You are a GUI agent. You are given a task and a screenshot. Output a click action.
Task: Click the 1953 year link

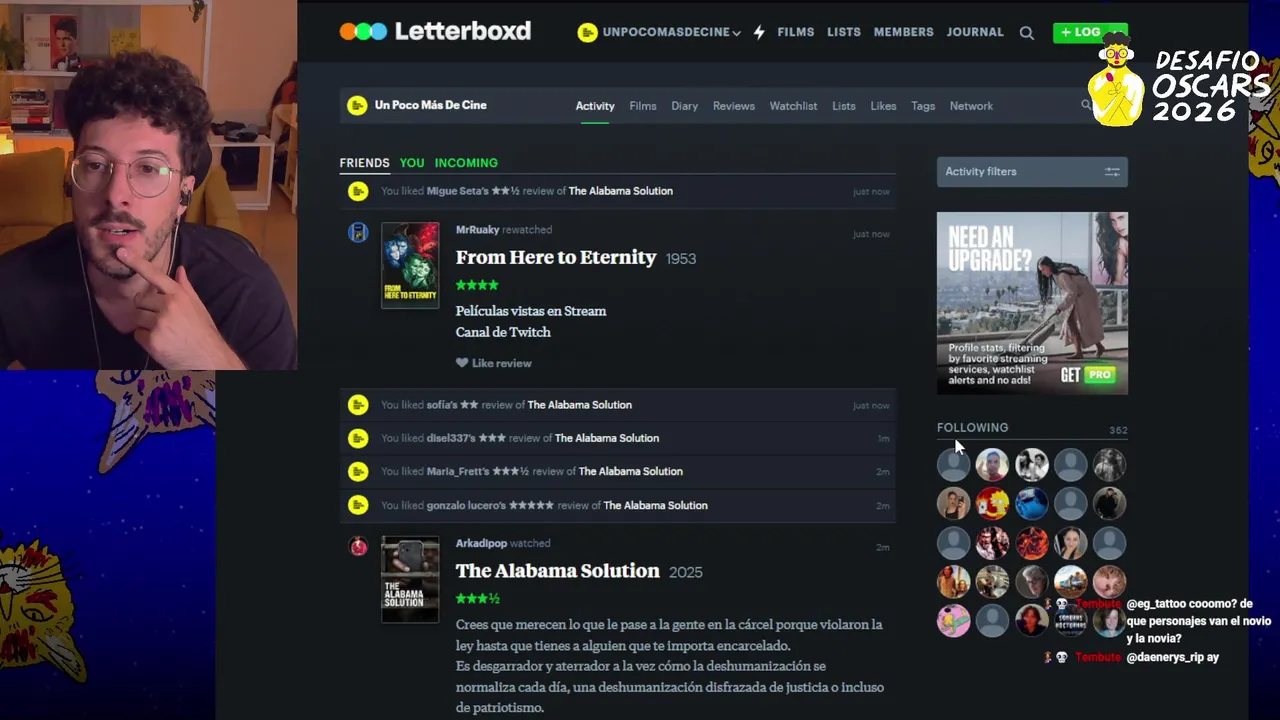tap(681, 259)
